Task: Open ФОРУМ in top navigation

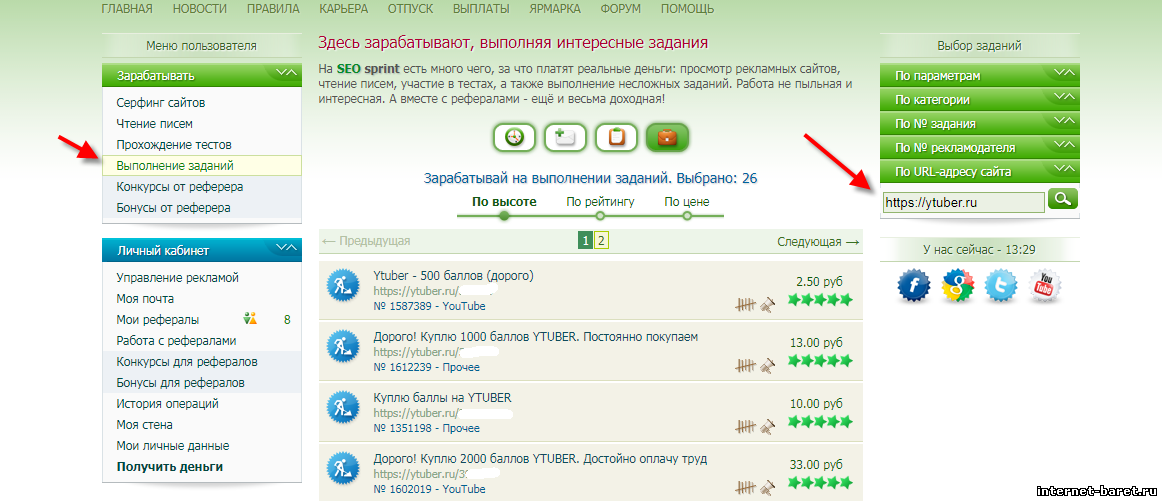Action: (x=621, y=9)
